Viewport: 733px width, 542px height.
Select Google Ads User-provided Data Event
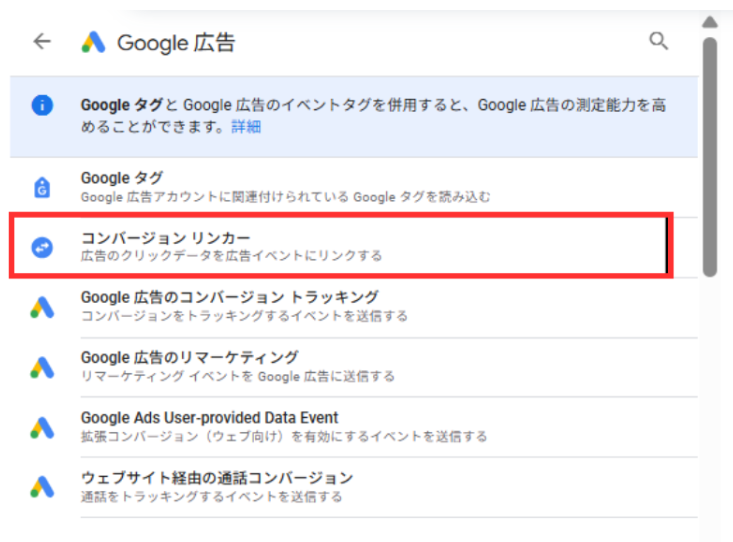pos(209,418)
